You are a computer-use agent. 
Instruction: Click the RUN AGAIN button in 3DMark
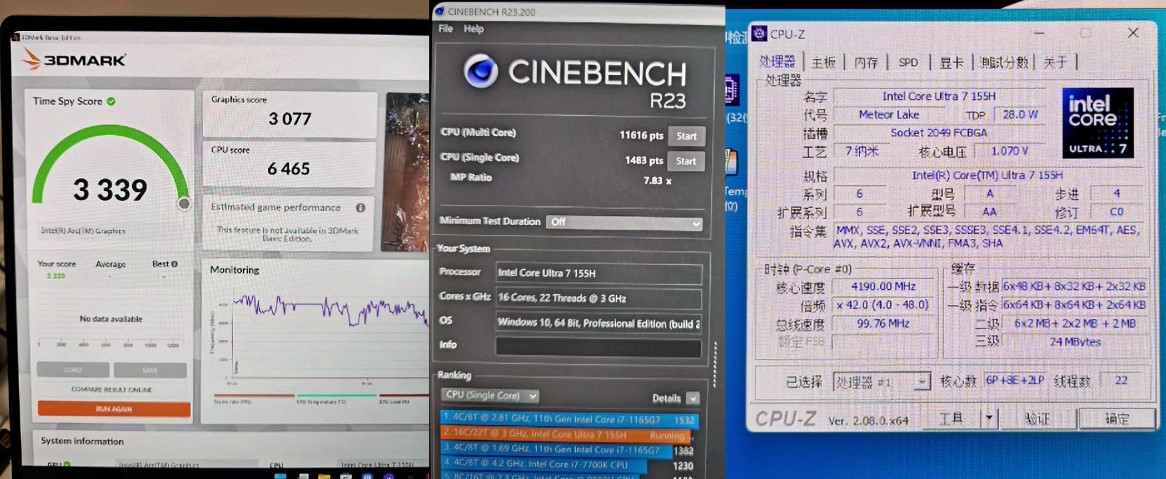pyautogui.click(x=114, y=409)
